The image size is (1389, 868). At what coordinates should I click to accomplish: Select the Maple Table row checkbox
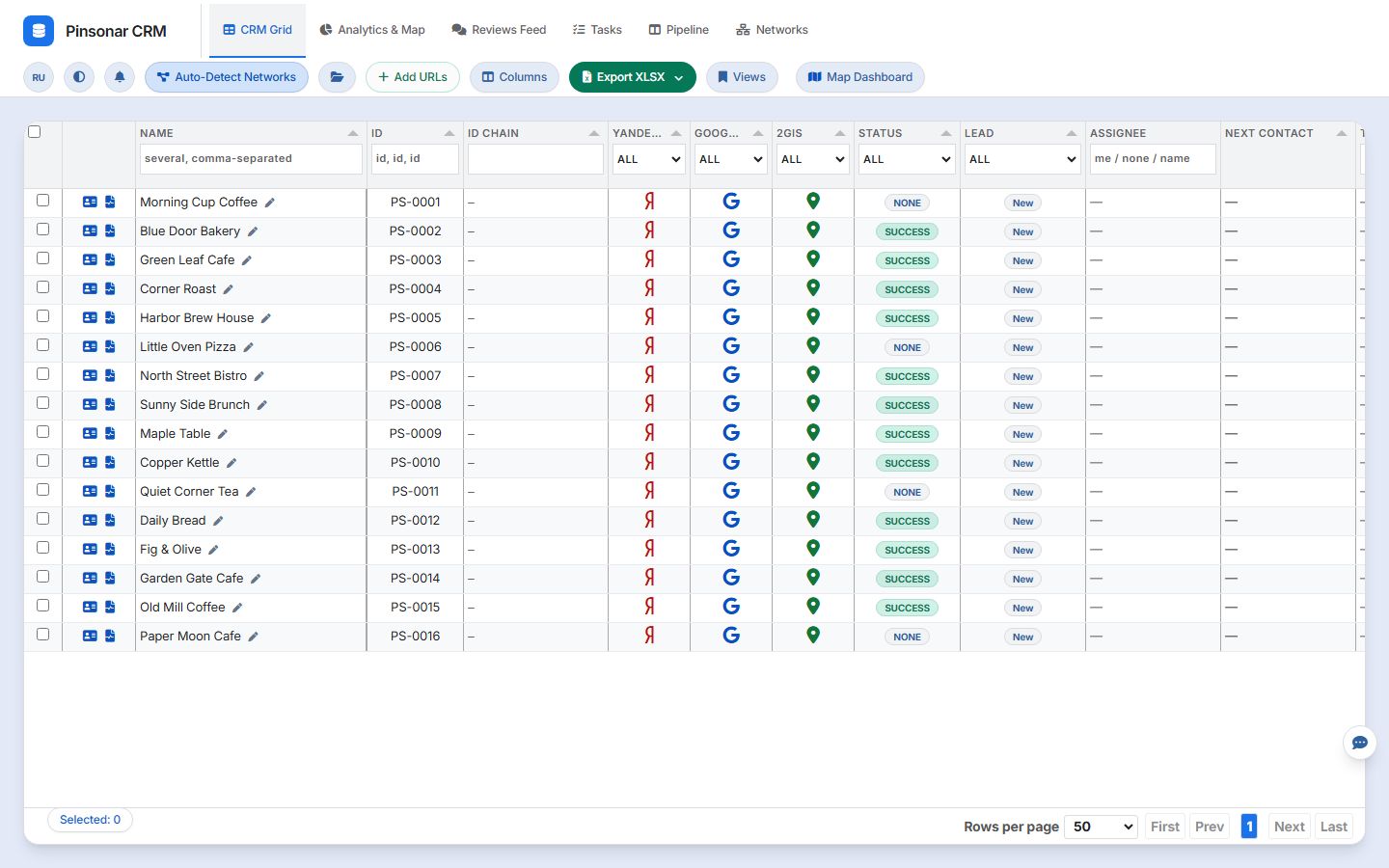coord(42,432)
